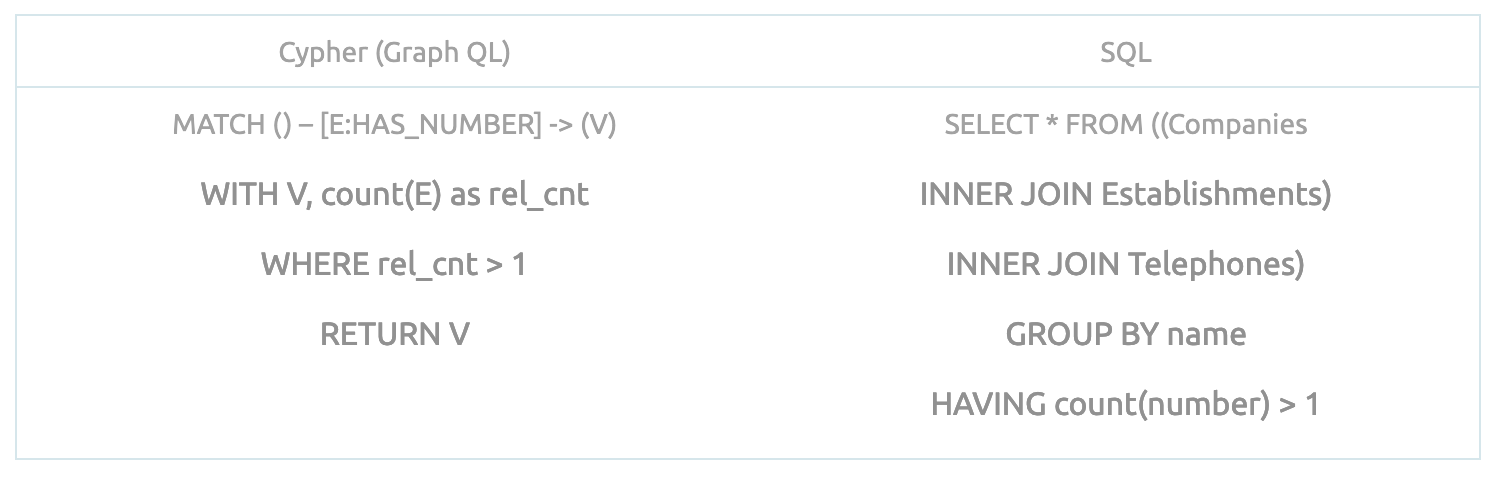Click the SELECT * FROM line
Viewport: 1498px width, 478px height.
1125,125
